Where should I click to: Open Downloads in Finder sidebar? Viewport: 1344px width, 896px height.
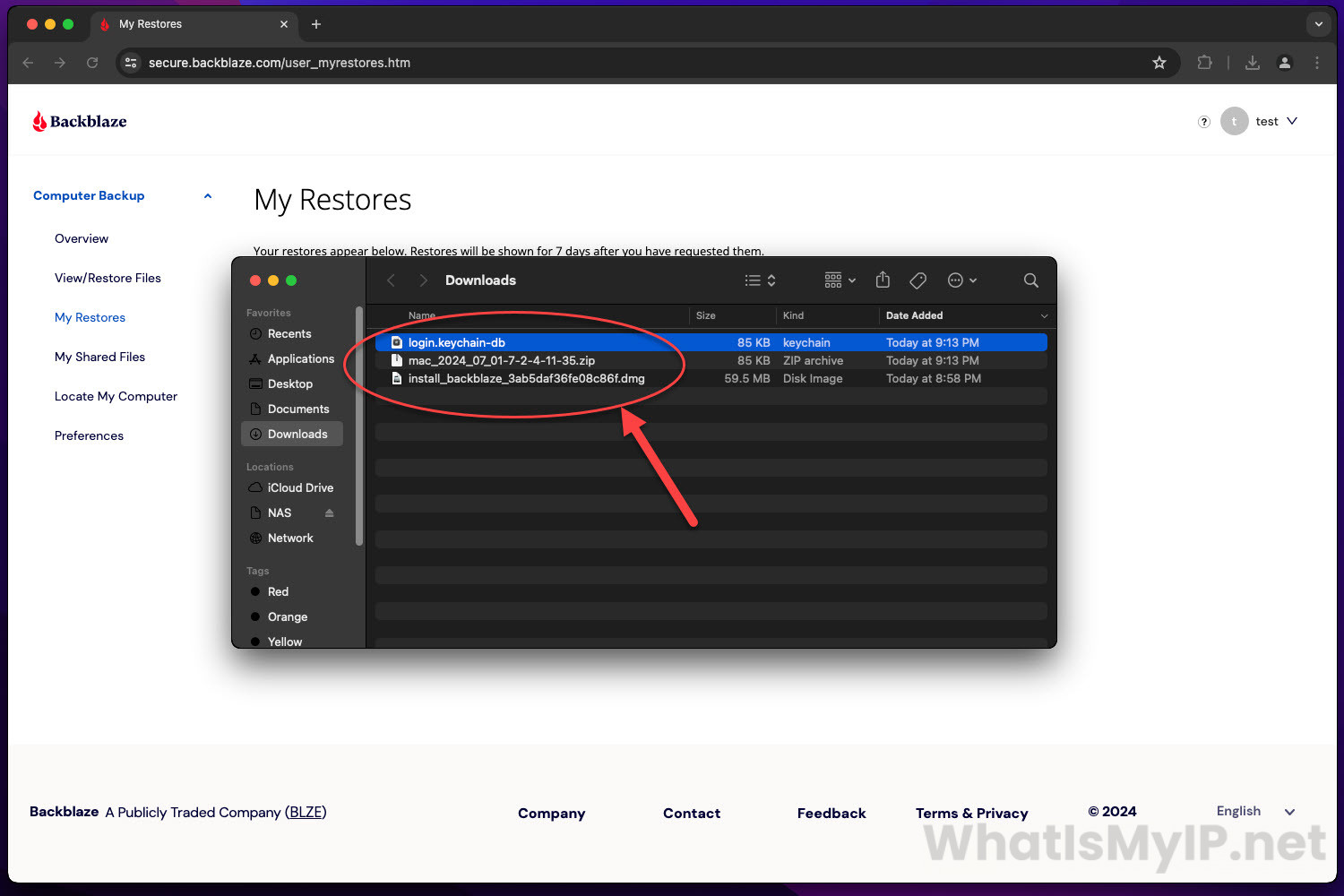pyautogui.click(x=292, y=434)
